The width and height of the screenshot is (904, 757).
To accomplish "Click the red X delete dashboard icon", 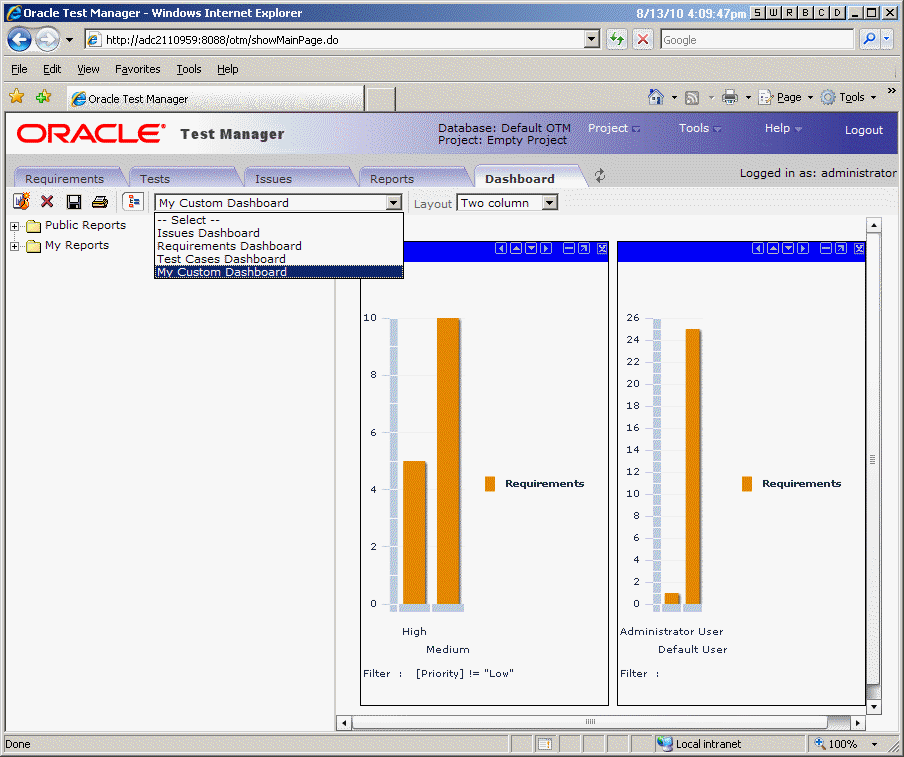I will 47,201.
